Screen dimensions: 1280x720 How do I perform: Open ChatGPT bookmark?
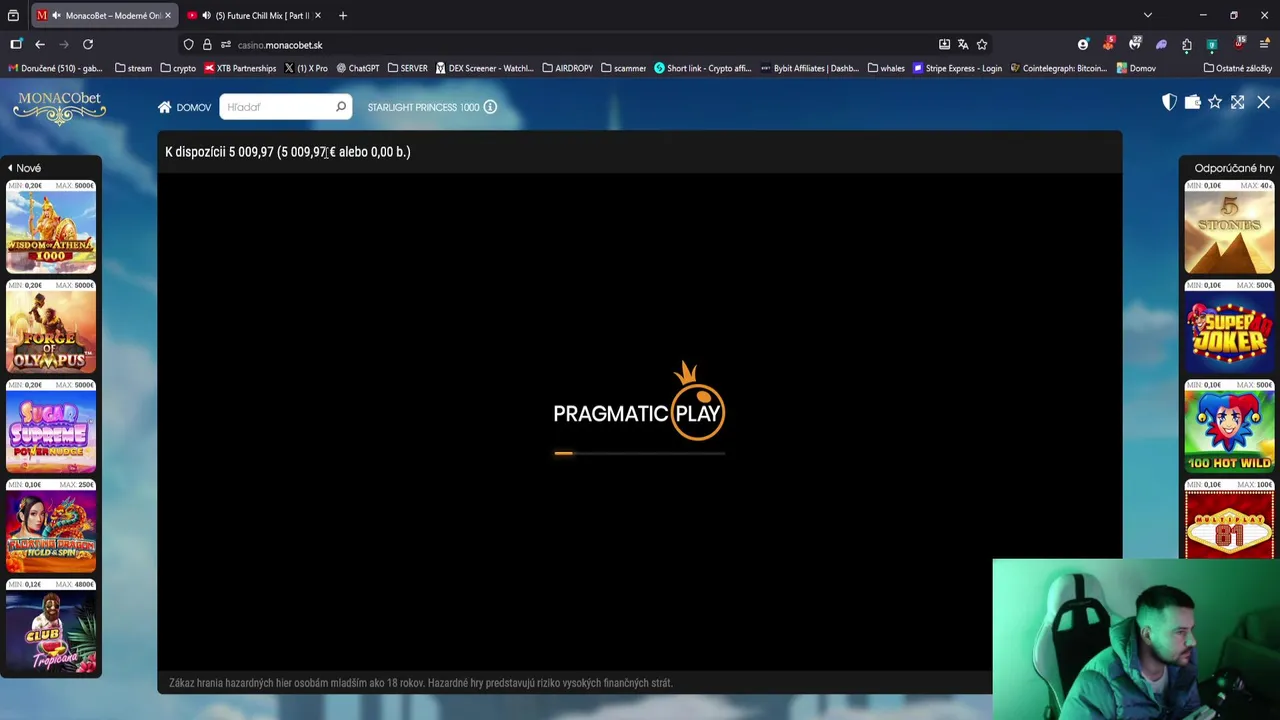(358, 68)
